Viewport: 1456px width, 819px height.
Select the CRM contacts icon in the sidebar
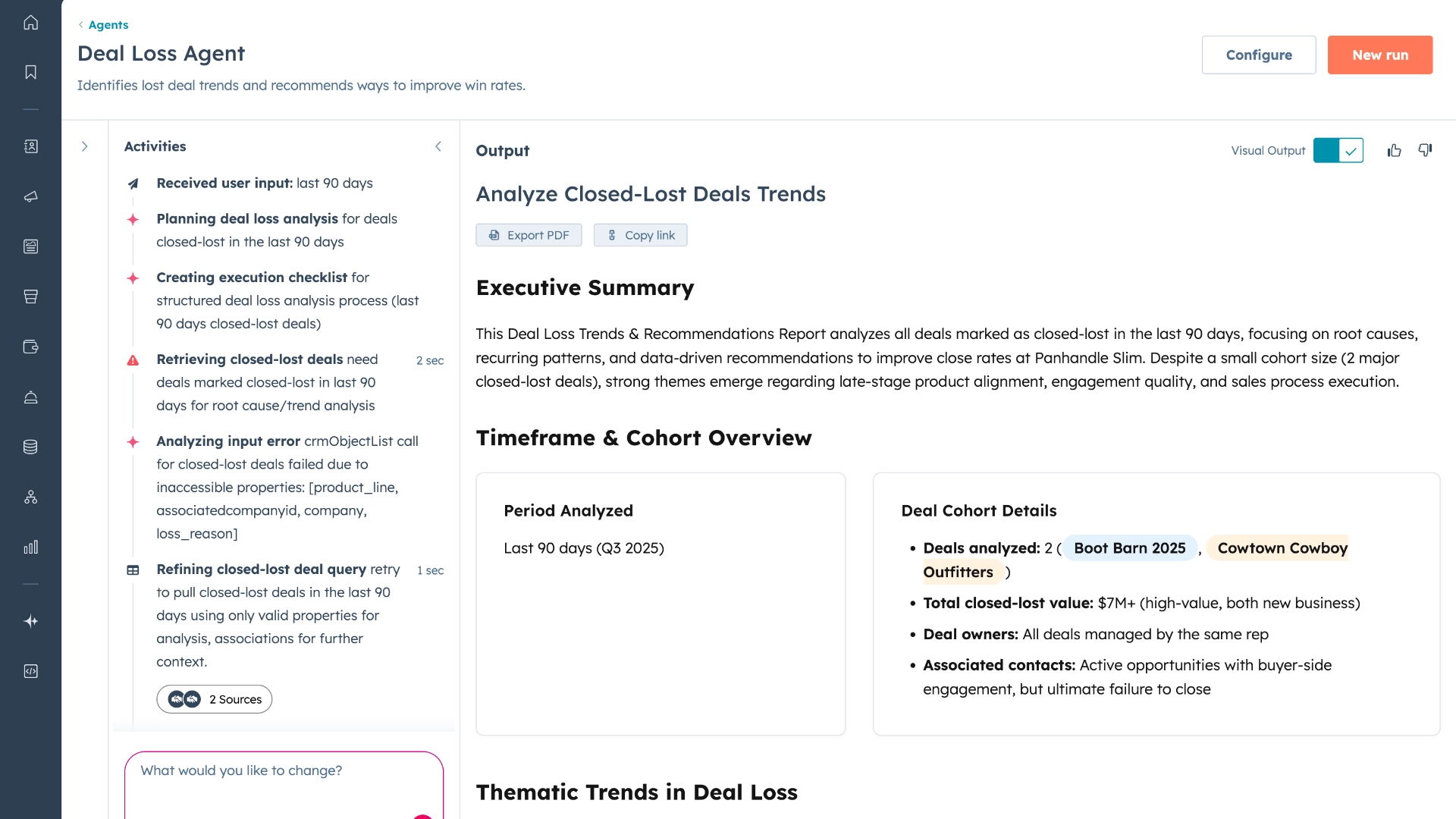pos(30,147)
